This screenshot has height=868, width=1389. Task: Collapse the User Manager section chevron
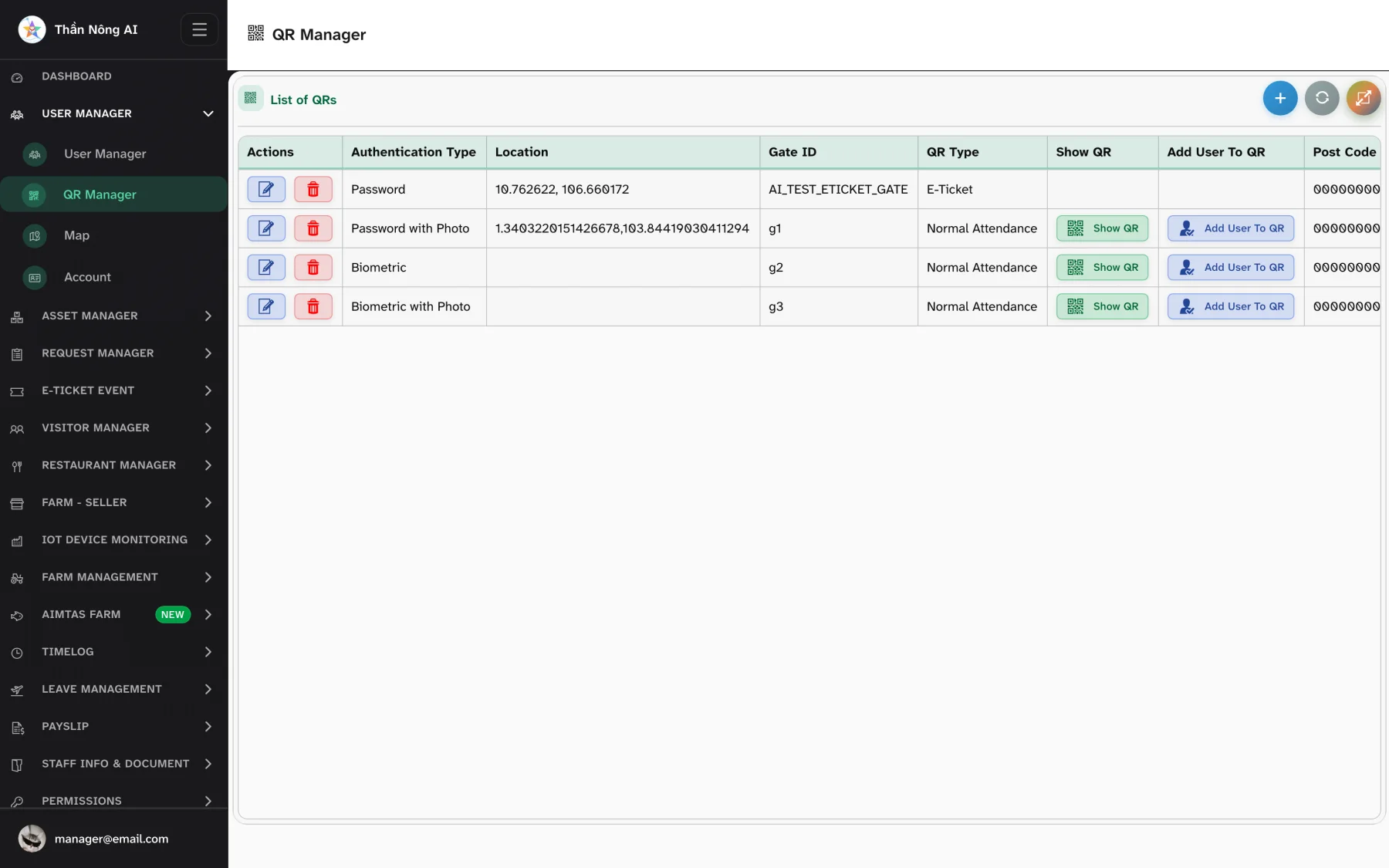[208, 113]
